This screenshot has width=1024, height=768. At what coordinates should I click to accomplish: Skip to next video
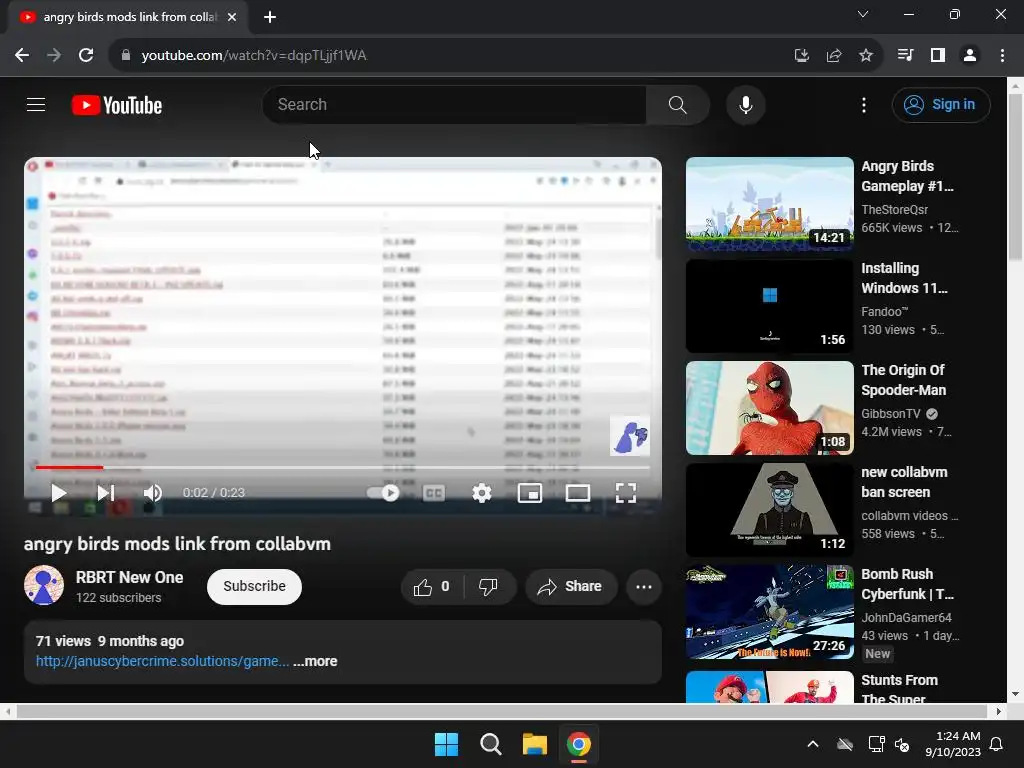[x=106, y=493]
